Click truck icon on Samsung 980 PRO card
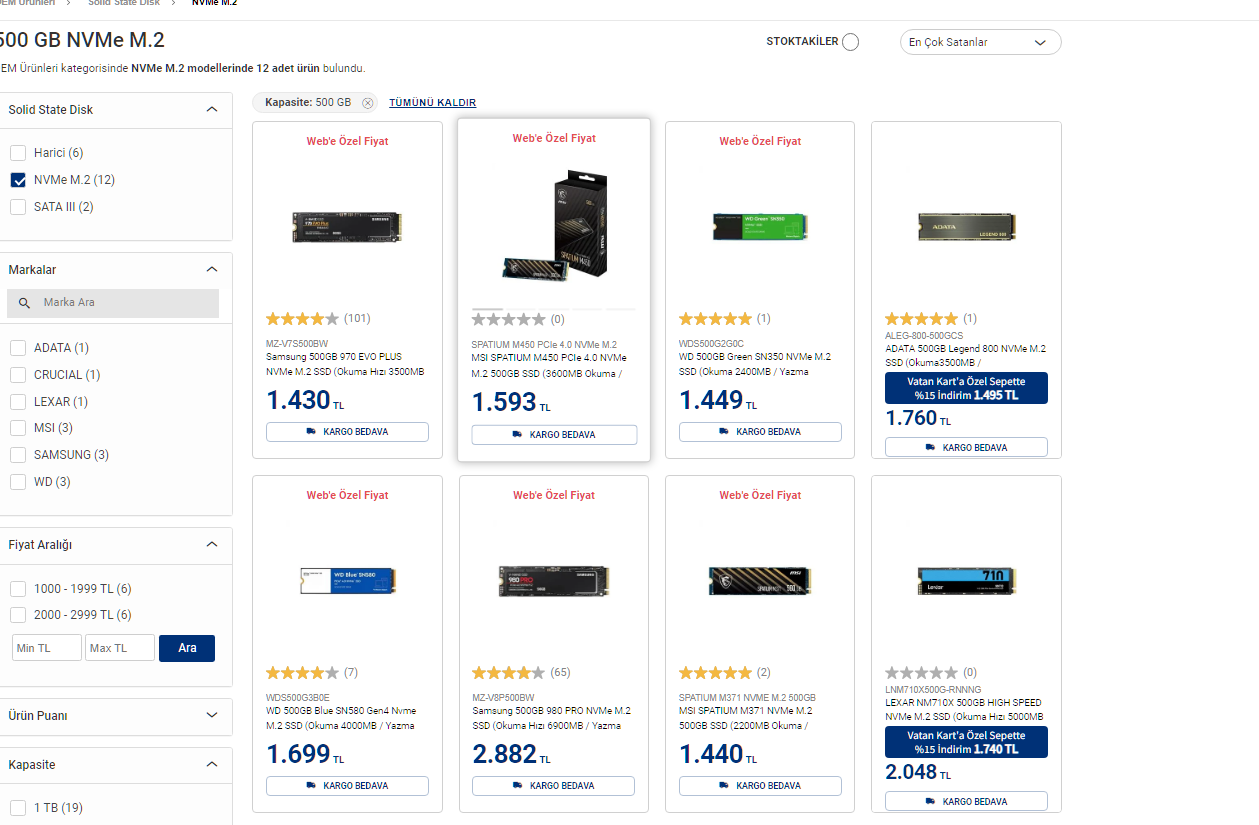This screenshot has width=1259, height=825. click(518, 786)
